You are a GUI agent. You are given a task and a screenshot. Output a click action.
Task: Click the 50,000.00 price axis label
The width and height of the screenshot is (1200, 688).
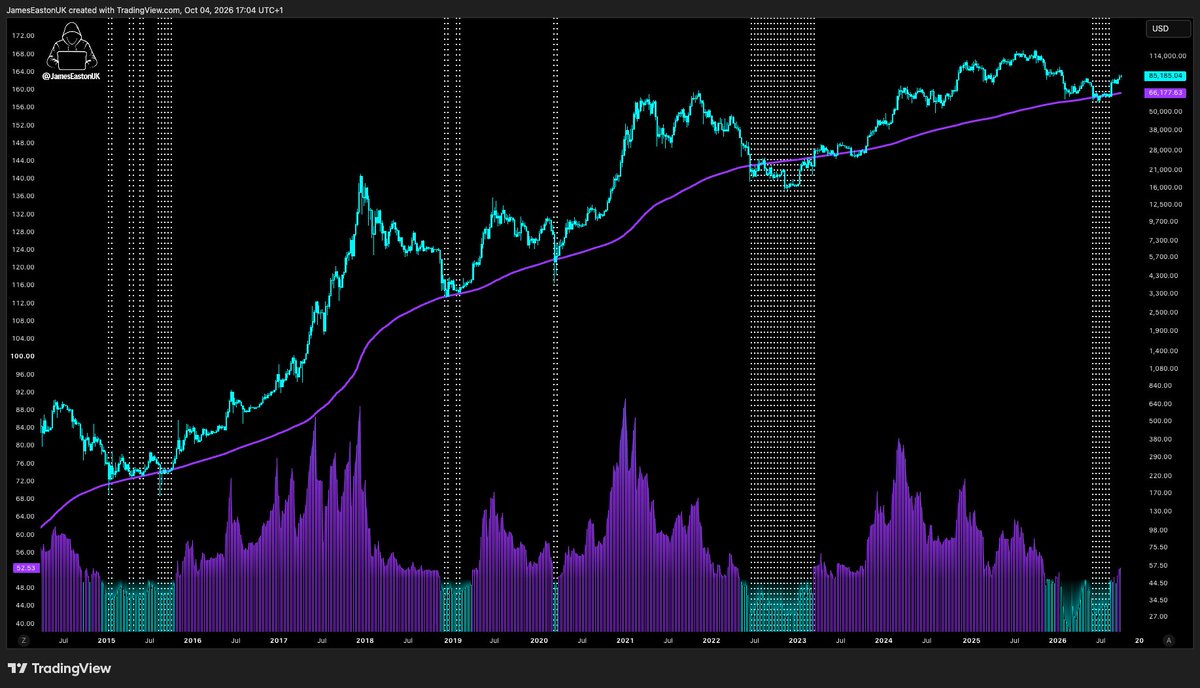[1167, 110]
